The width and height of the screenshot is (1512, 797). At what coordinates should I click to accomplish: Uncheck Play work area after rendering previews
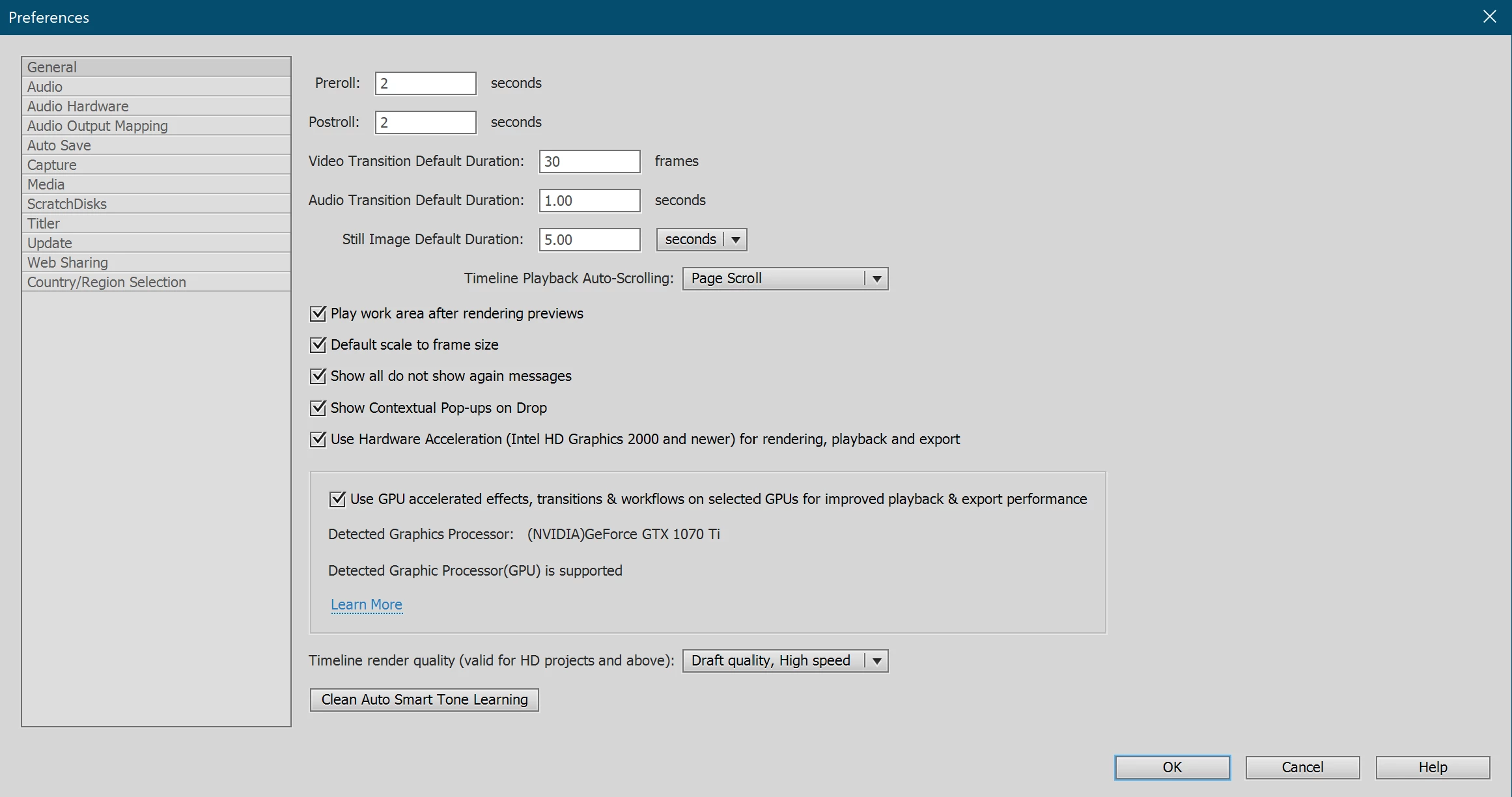coord(318,314)
